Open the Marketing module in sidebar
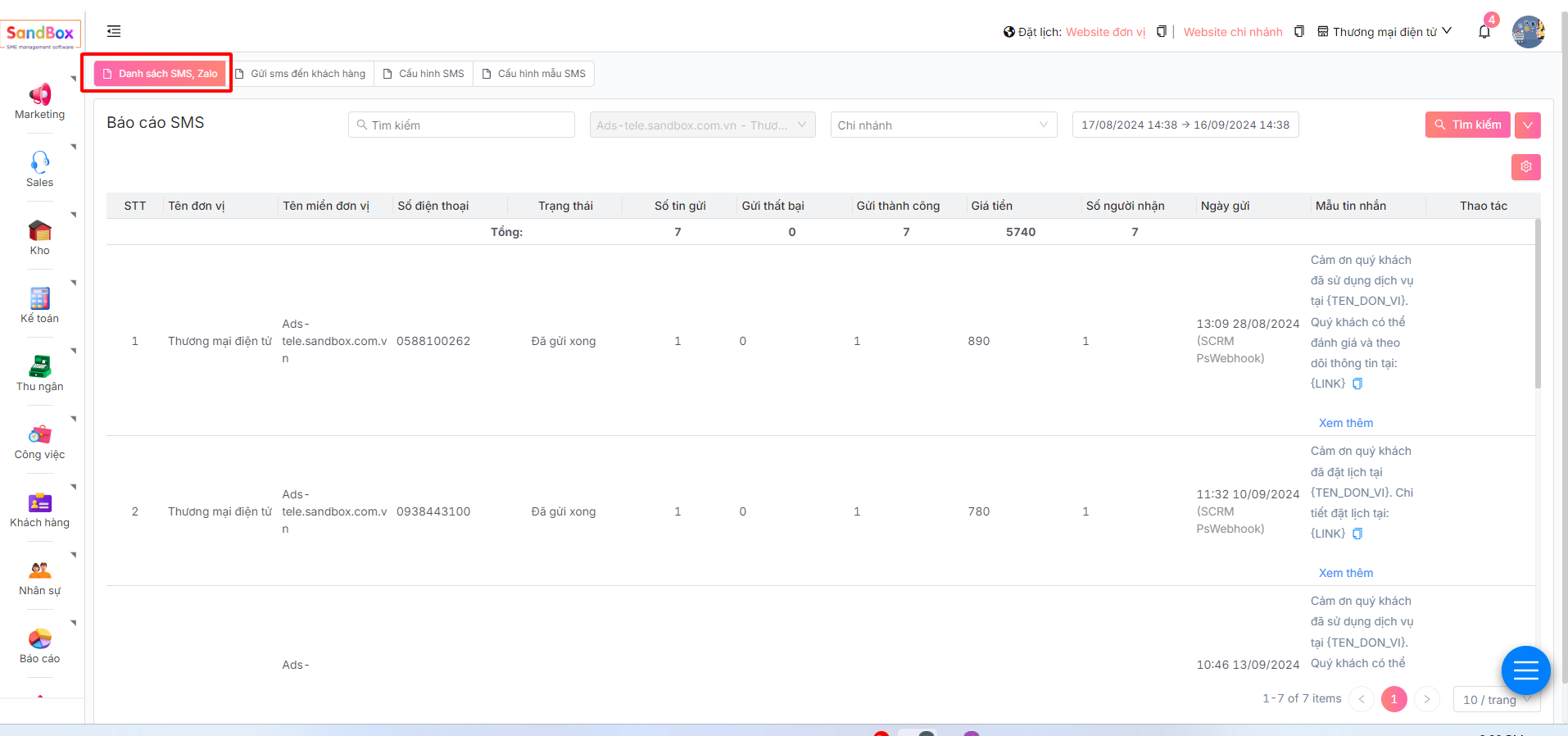 pyautogui.click(x=39, y=96)
